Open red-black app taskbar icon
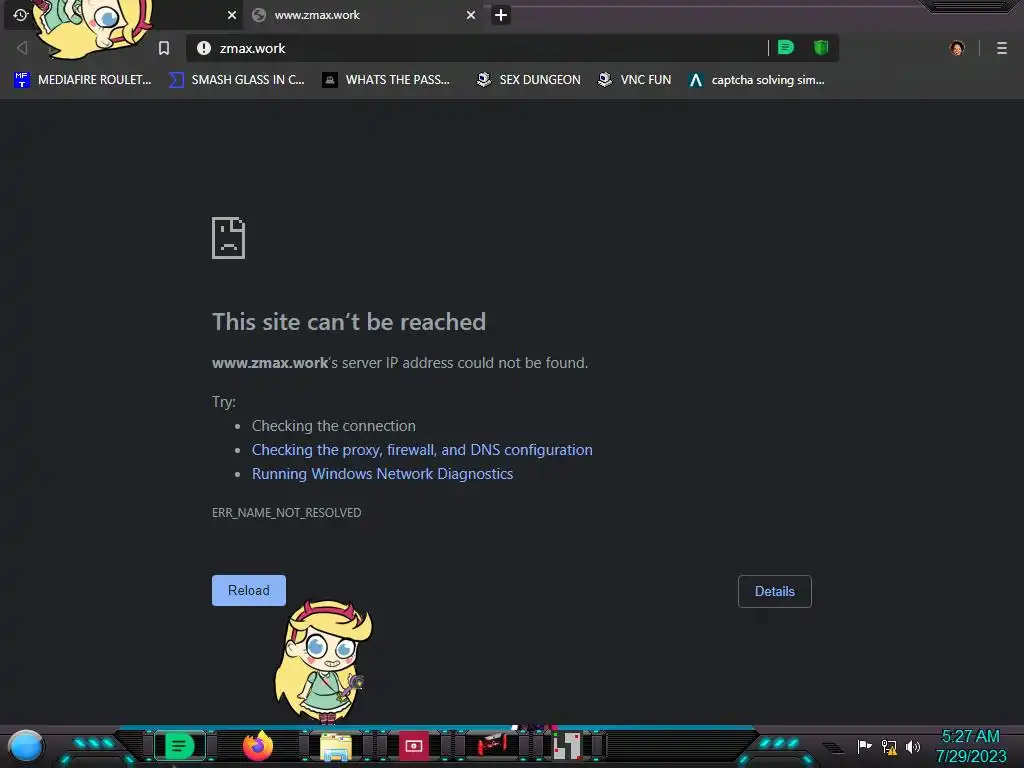 [491, 745]
